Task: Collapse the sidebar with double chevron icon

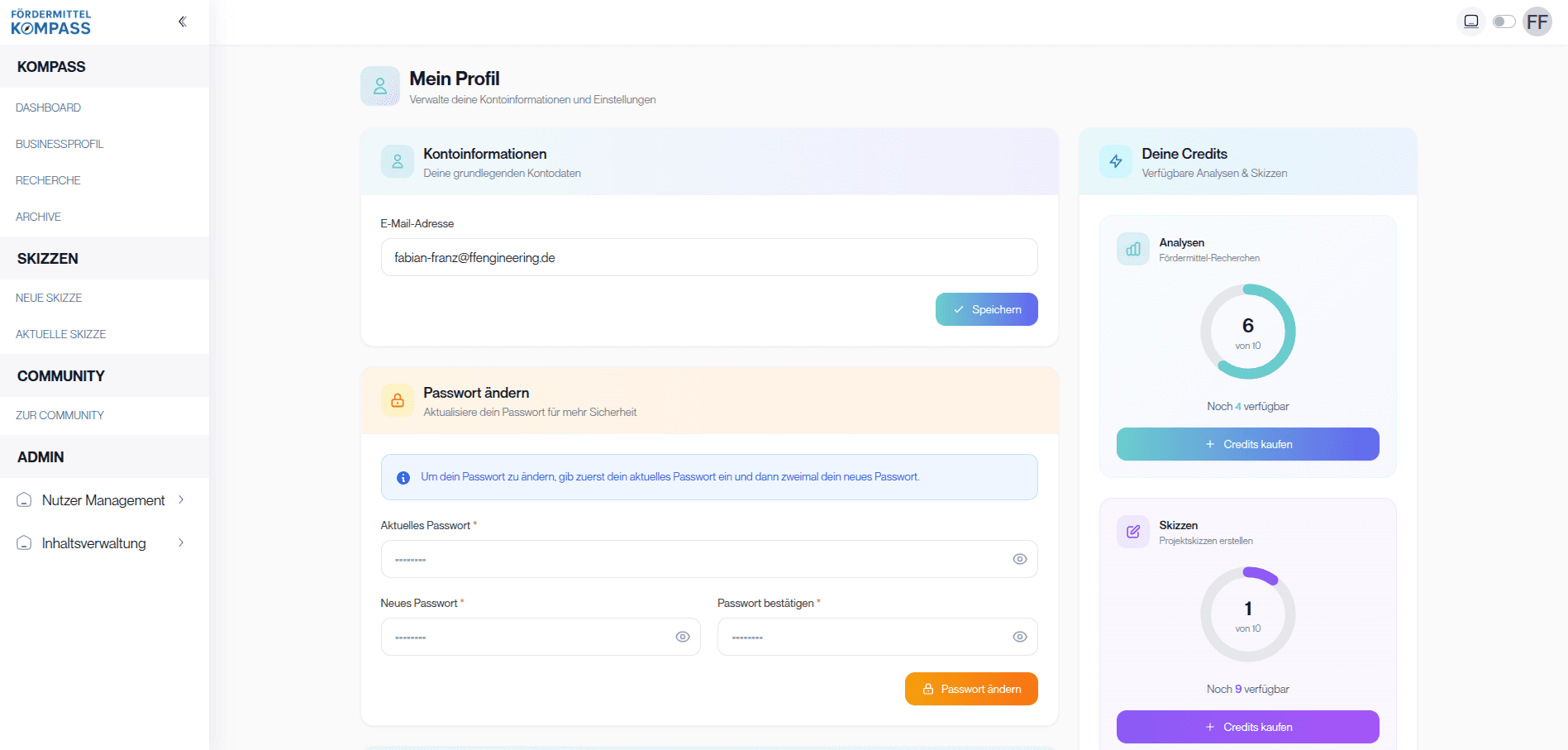Action: [x=183, y=21]
